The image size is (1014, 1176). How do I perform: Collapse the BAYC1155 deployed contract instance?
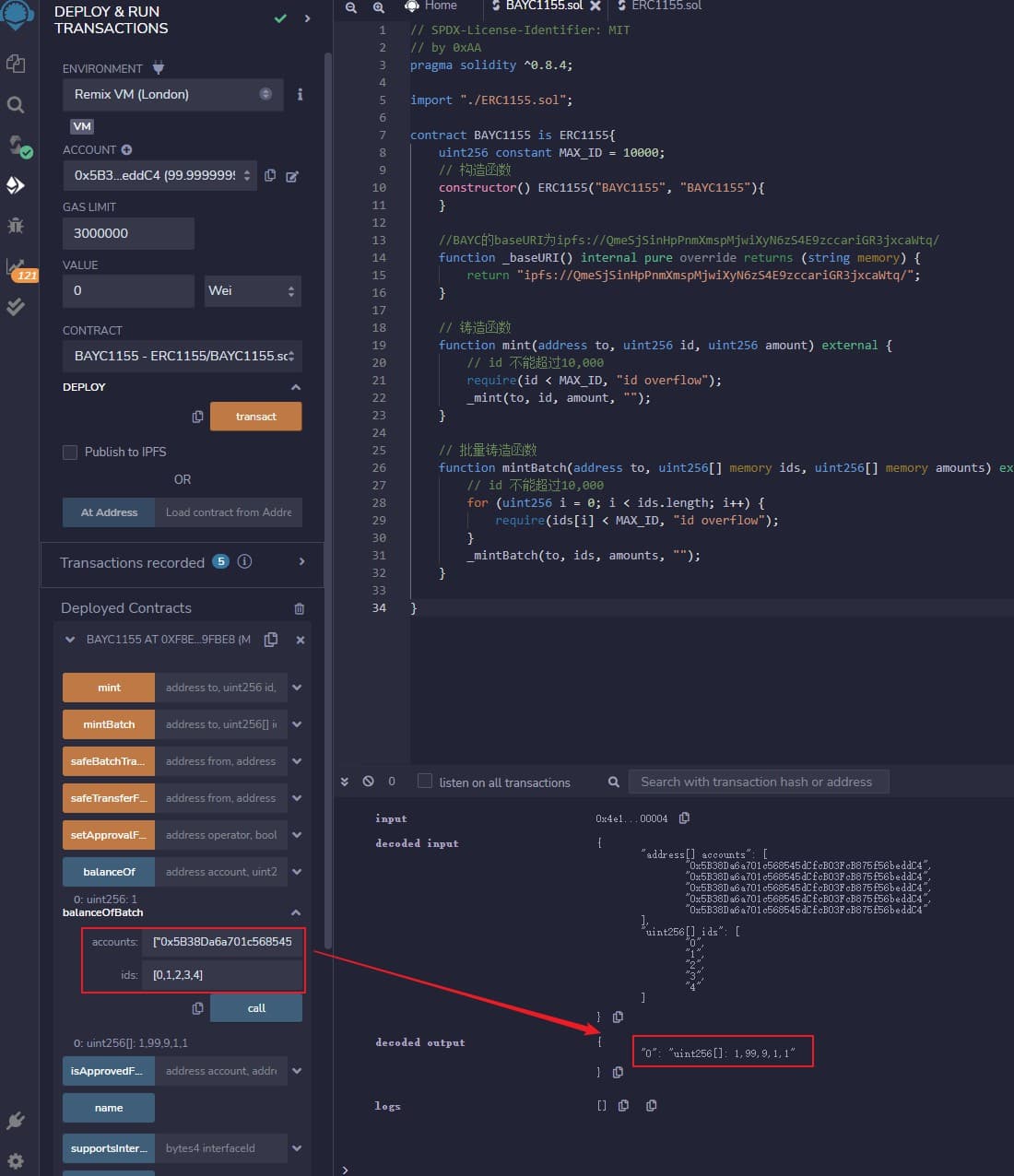pos(70,640)
